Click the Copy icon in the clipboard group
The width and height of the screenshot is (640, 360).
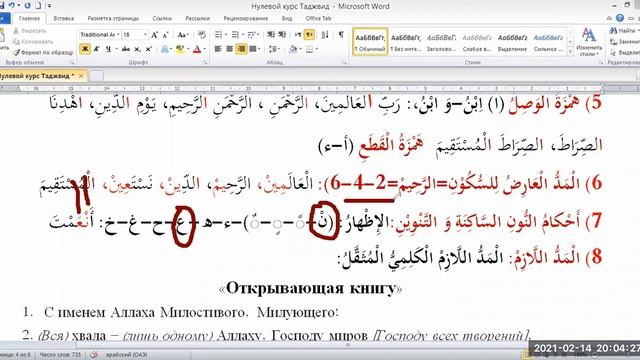[16, 42]
